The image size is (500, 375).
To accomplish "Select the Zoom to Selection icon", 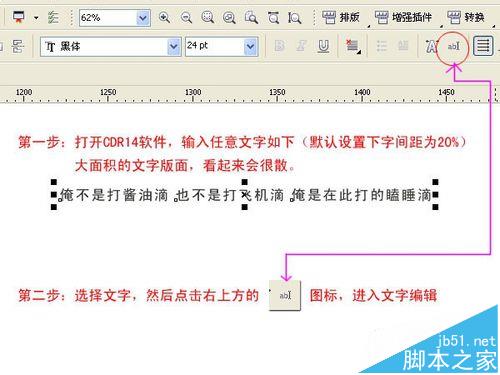I will coord(208,17).
